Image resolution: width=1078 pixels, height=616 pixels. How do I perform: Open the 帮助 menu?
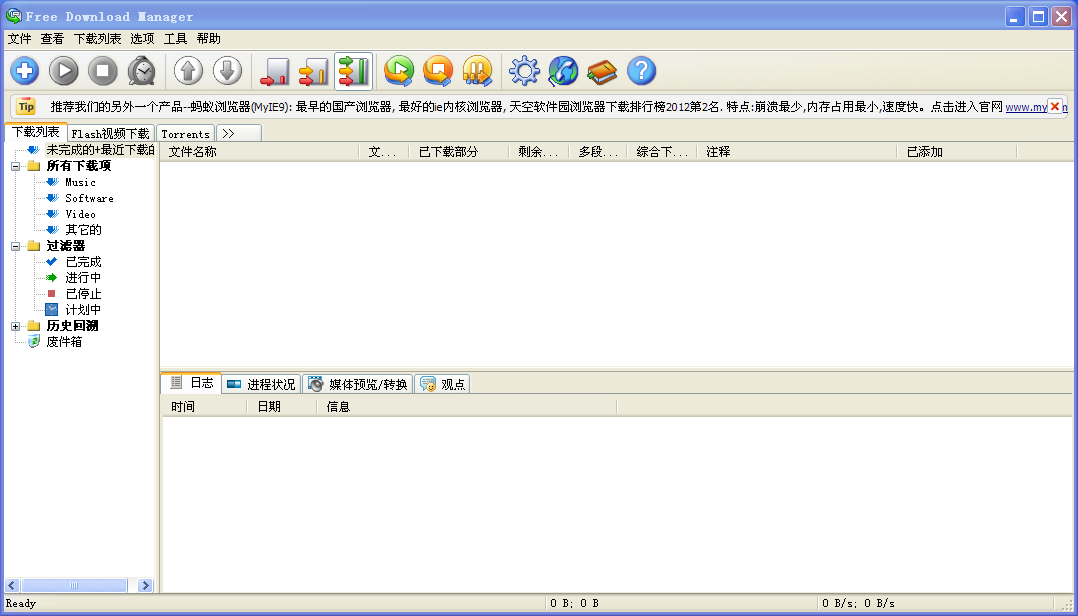pos(208,38)
